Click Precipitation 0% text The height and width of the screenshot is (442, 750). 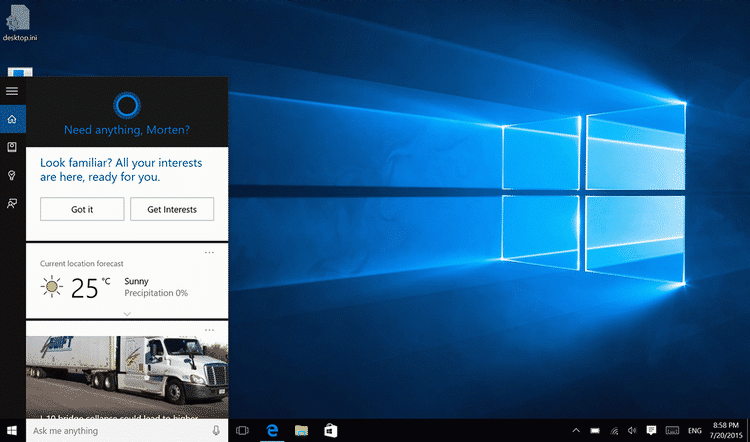(156, 293)
